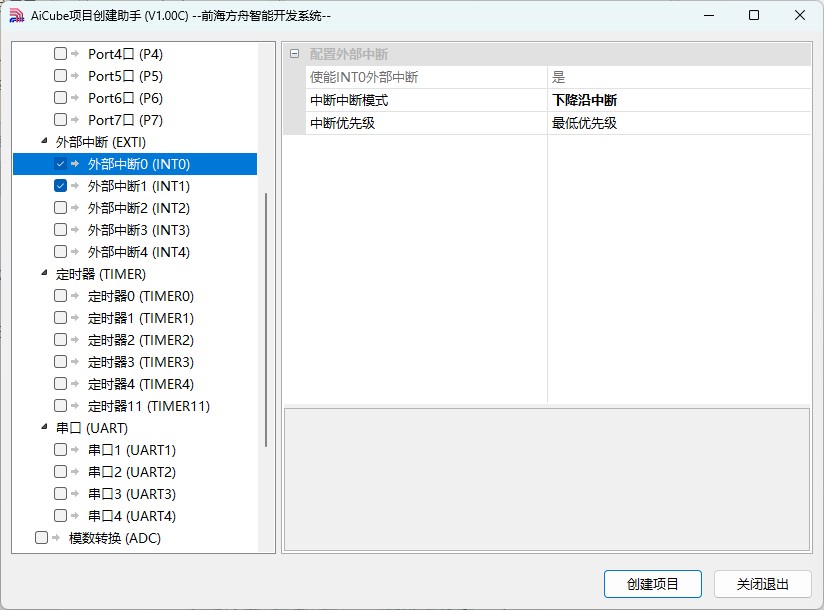Tick the 定时器1 (TIMER1) checkbox

click(60, 318)
